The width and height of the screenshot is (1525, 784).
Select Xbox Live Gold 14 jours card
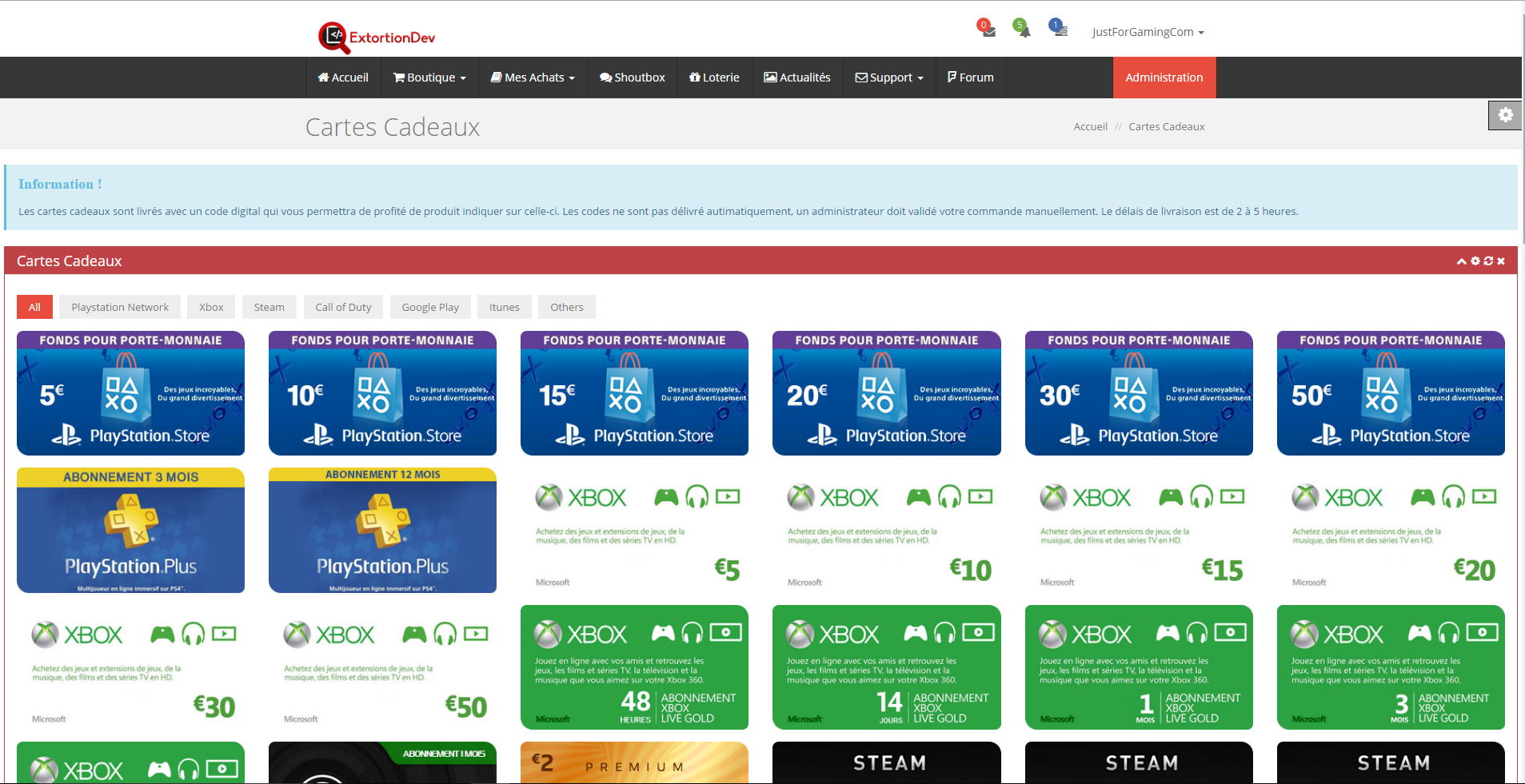887,667
